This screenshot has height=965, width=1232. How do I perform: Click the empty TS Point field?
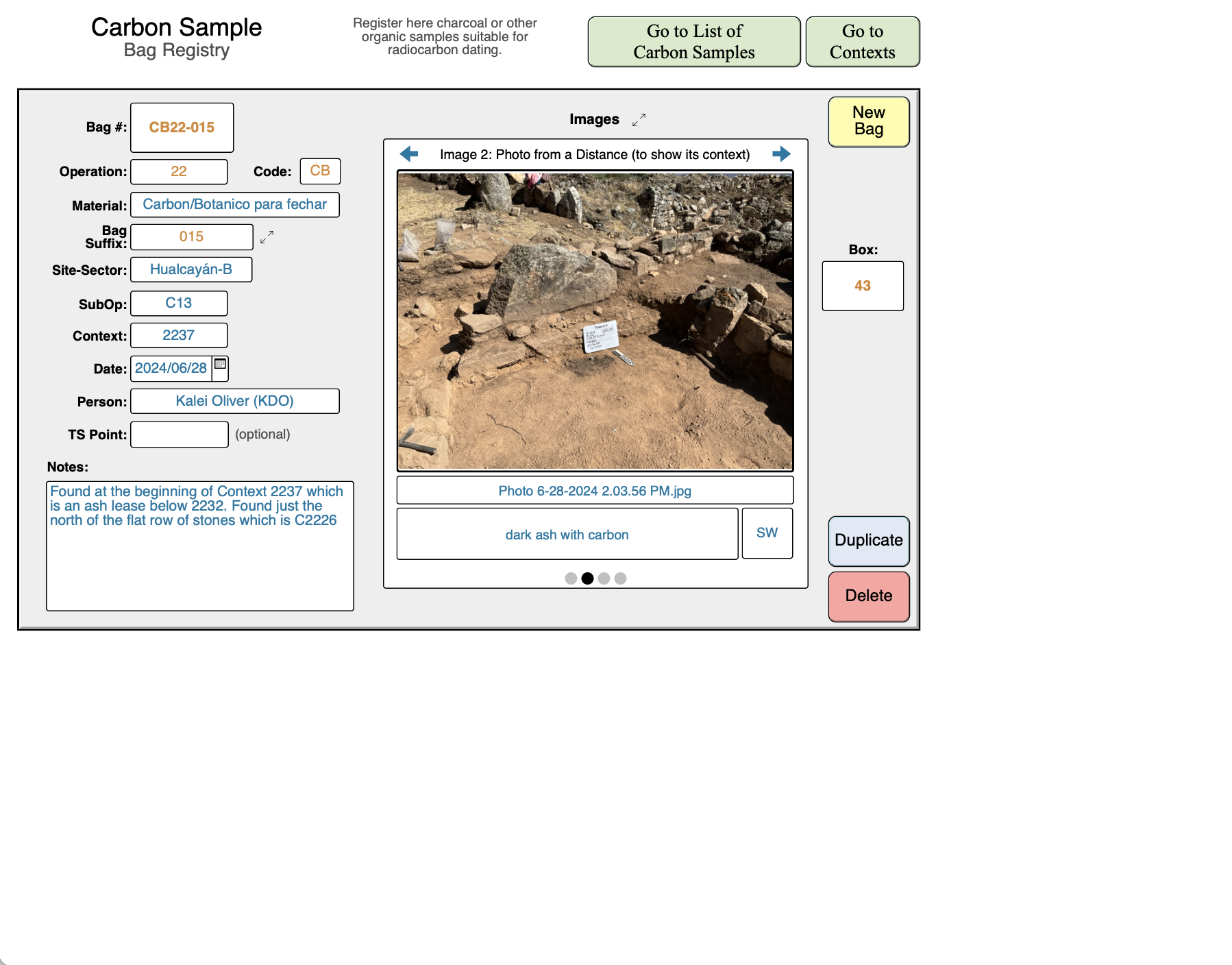click(179, 435)
